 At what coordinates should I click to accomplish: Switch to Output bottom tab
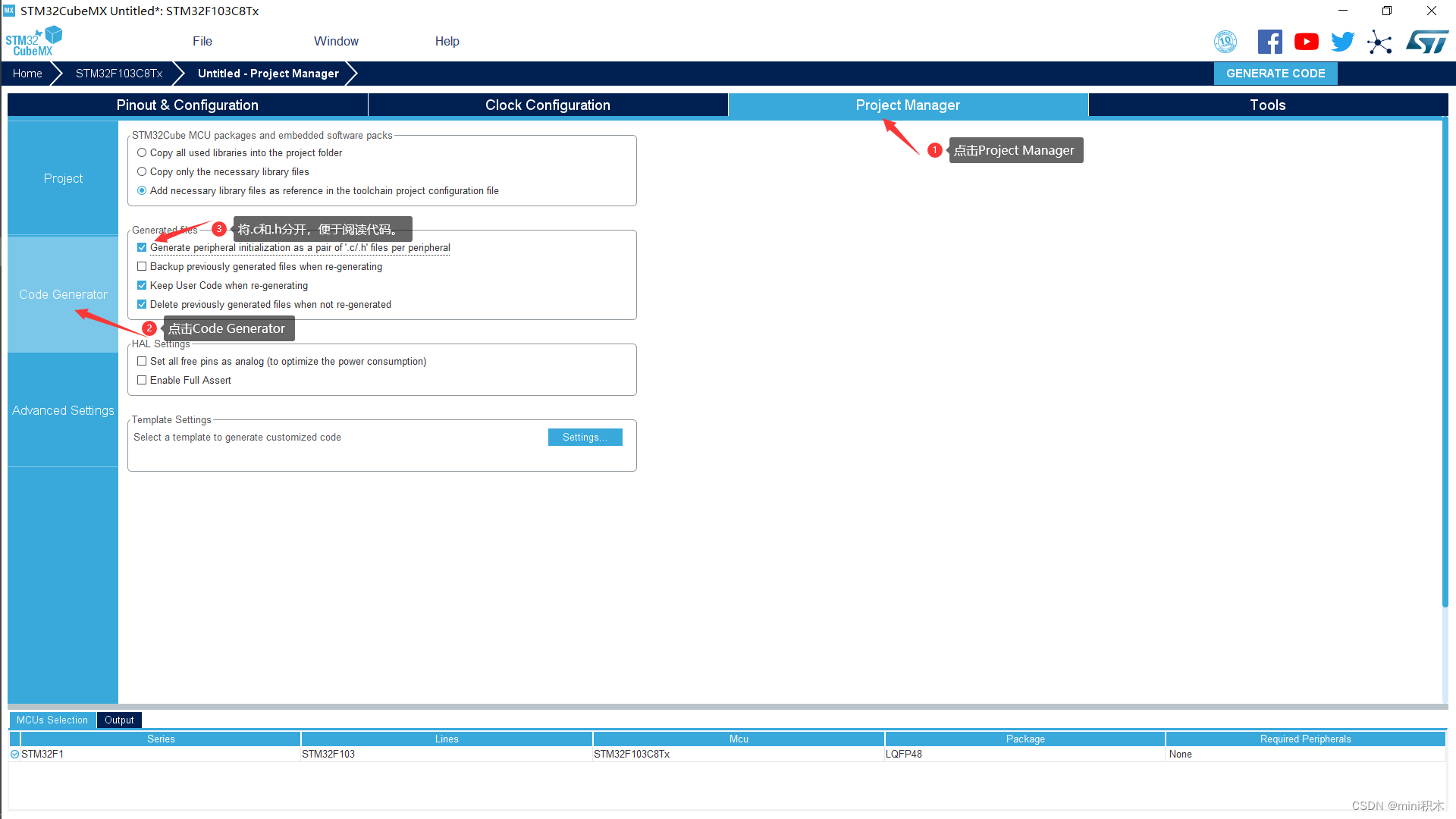[x=119, y=720]
